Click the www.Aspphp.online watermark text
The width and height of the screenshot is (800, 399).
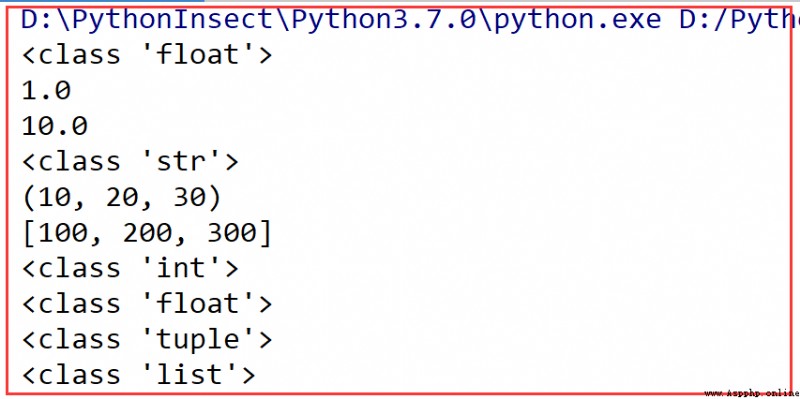[752, 394]
